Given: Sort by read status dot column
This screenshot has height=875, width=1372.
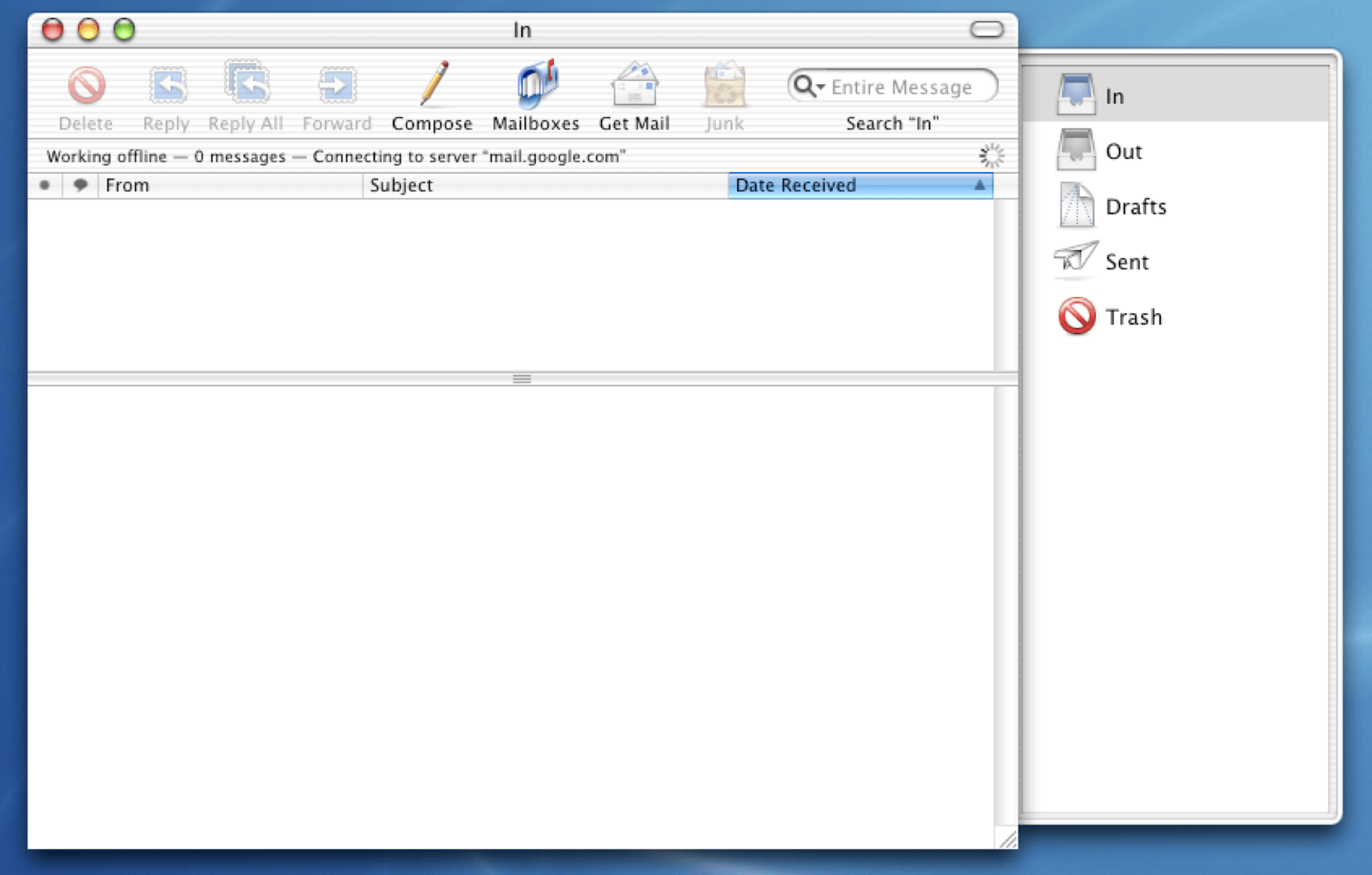Looking at the screenshot, I should pyautogui.click(x=44, y=185).
